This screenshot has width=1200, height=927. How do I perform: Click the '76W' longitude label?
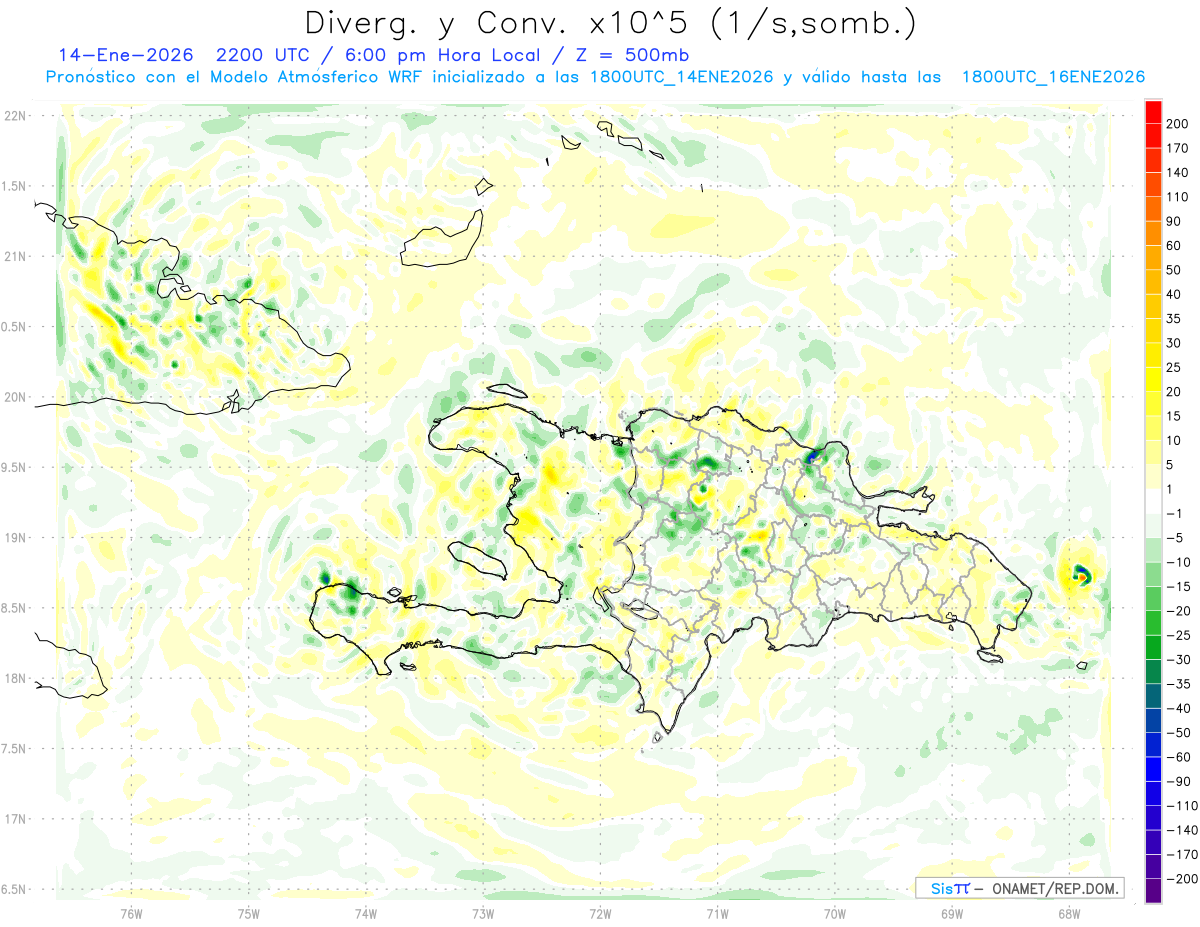(x=131, y=913)
